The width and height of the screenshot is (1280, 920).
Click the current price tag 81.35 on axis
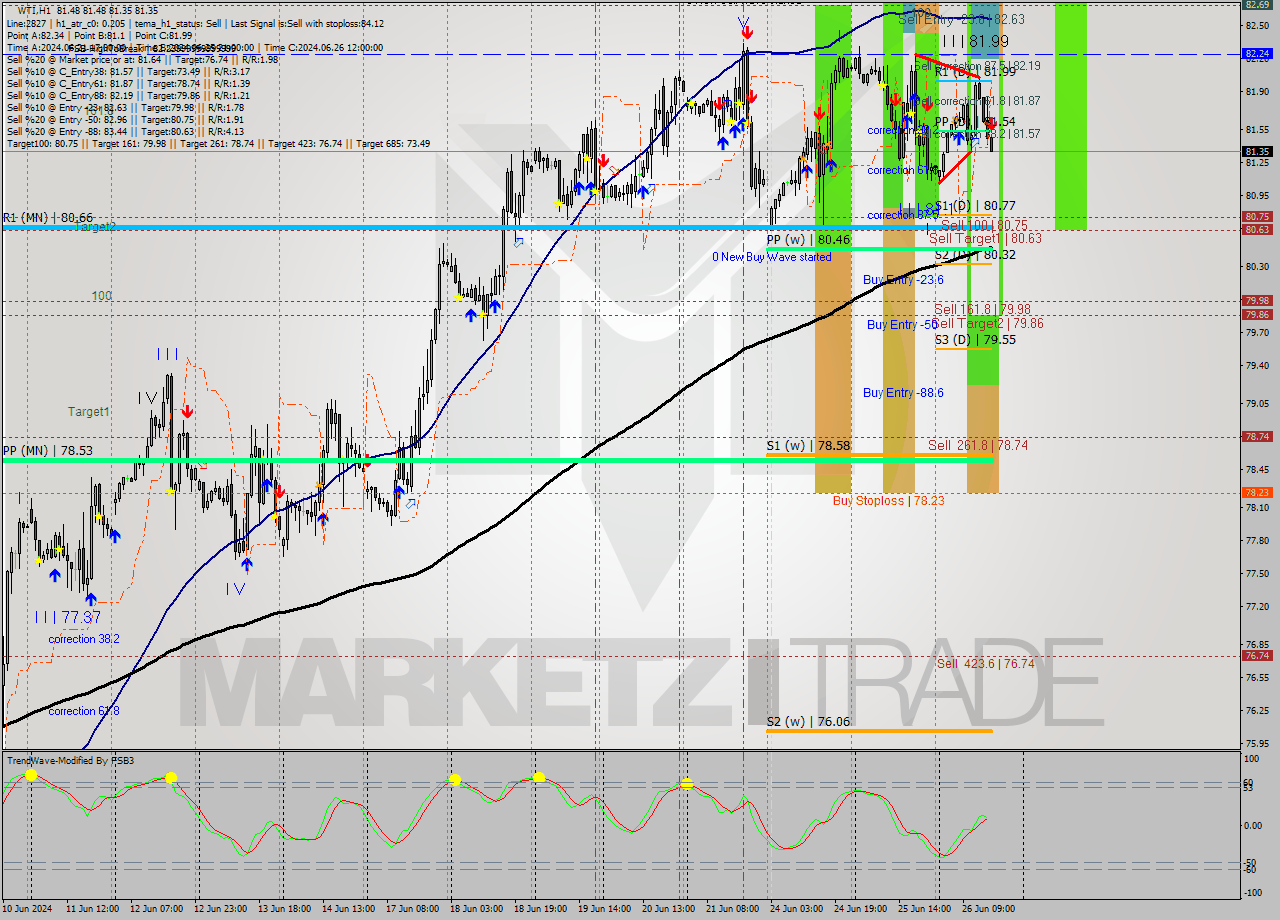(x=1257, y=152)
